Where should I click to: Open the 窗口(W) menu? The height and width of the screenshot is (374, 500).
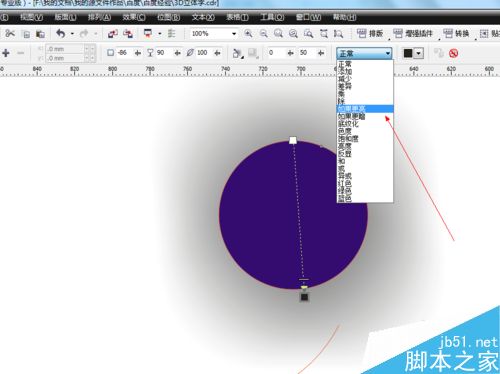(x=308, y=17)
